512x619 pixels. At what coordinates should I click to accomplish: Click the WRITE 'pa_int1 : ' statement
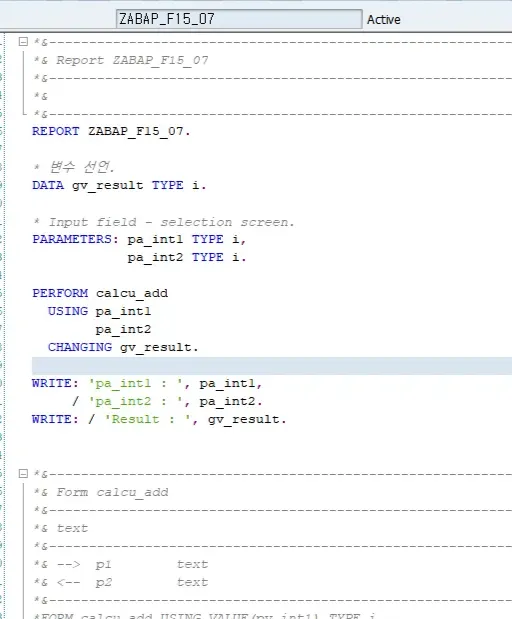coord(147,383)
